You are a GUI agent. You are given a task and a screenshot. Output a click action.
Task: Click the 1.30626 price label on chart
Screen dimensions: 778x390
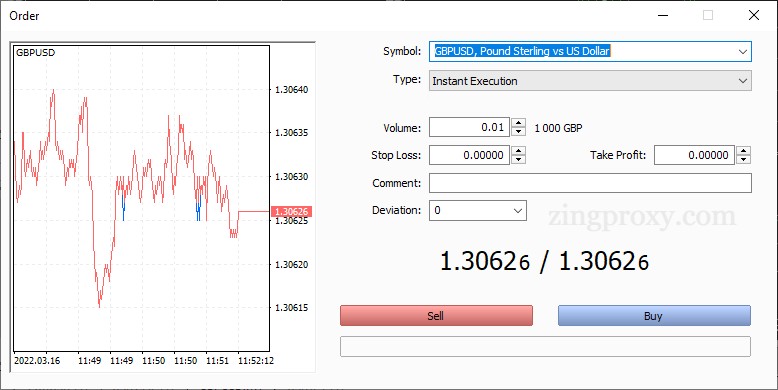(291, 212)
